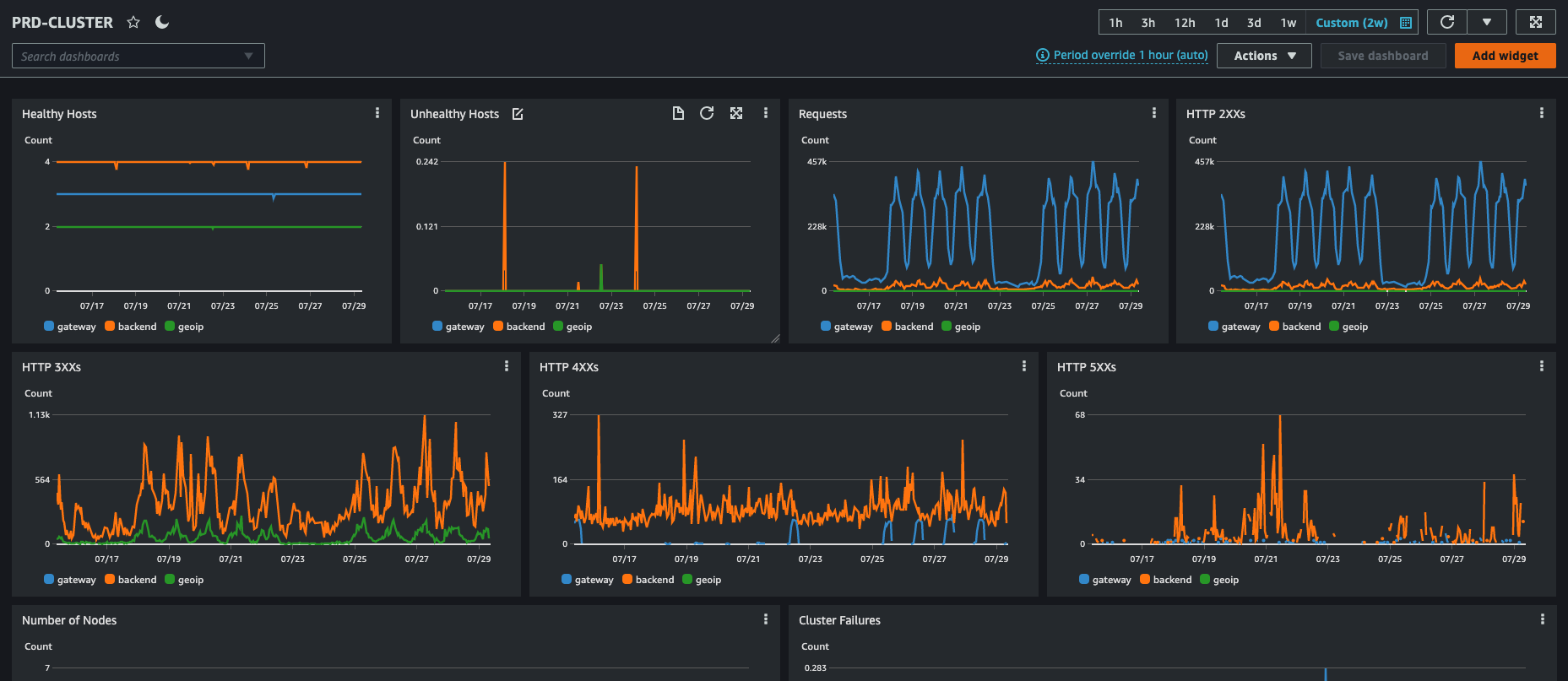This screenshot has height=681, width=1568.
Task: Click the Period override 1 hour link
Action: pos(1122,55)
